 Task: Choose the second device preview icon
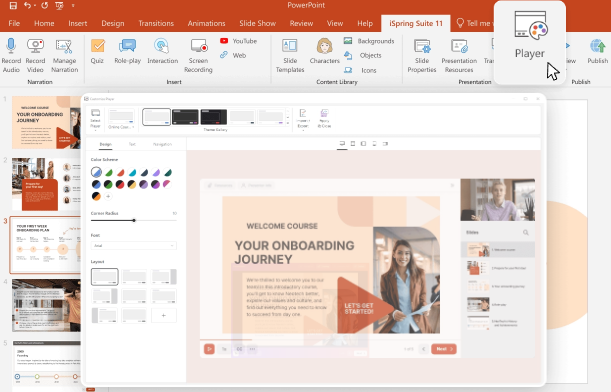pyautogui.click(x=353, y=144)
